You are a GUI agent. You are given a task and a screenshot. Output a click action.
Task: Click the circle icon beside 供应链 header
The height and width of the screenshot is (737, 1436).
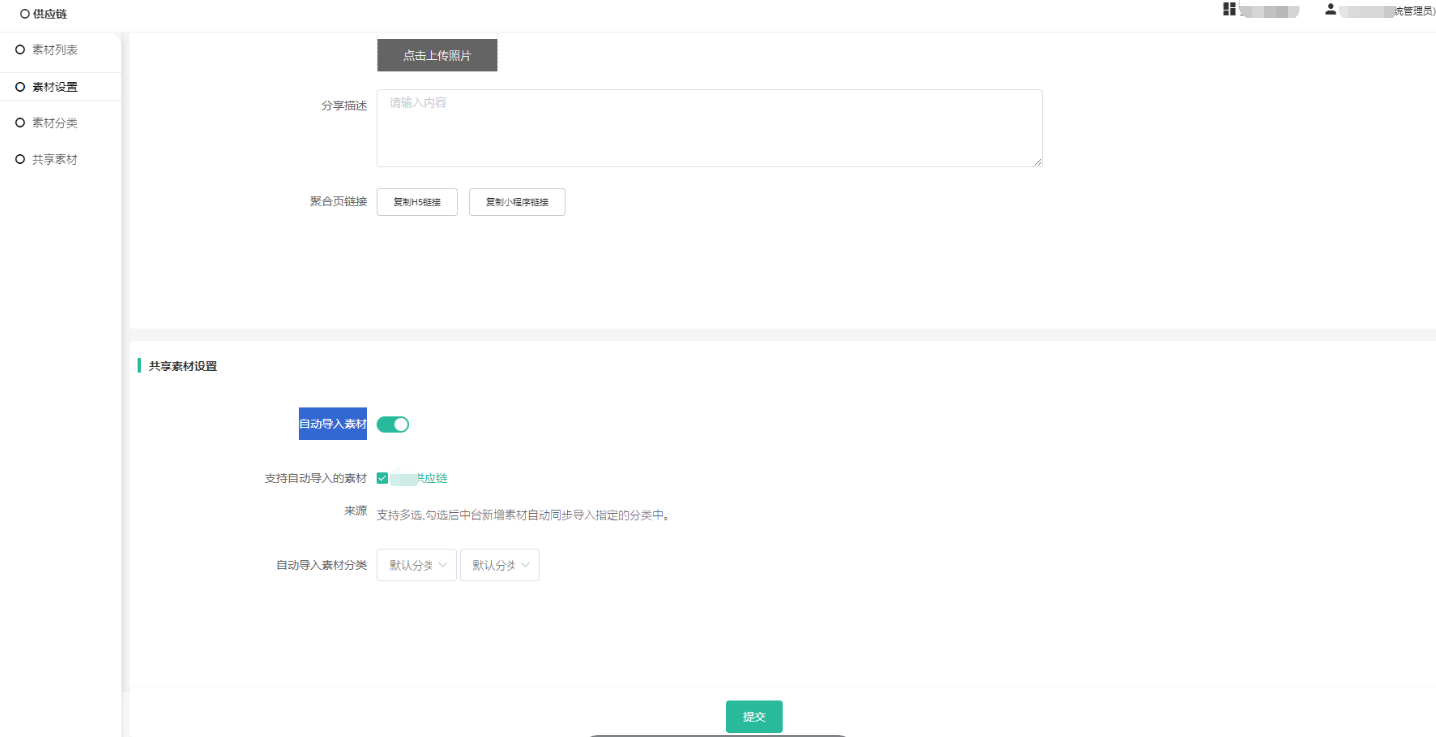coord(24,14)
